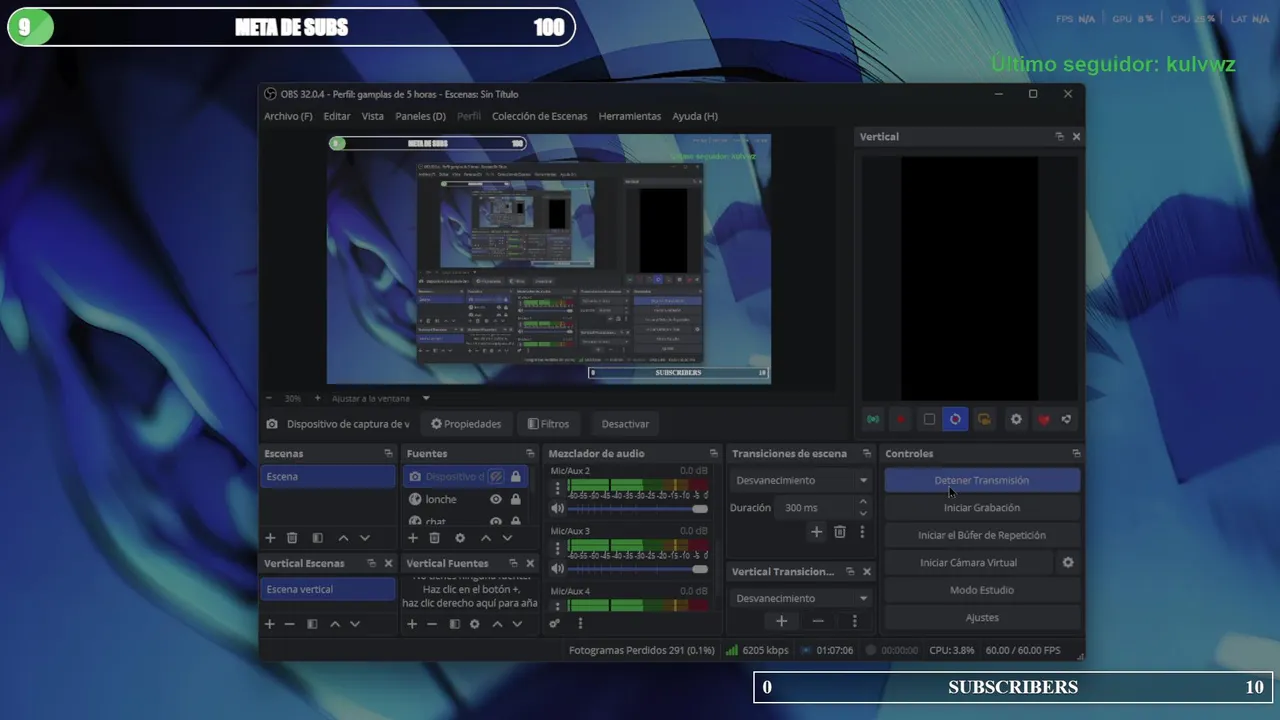Open the Vista menu
The height and width of the screenshot is (720, 1280).
click(372, 116)
